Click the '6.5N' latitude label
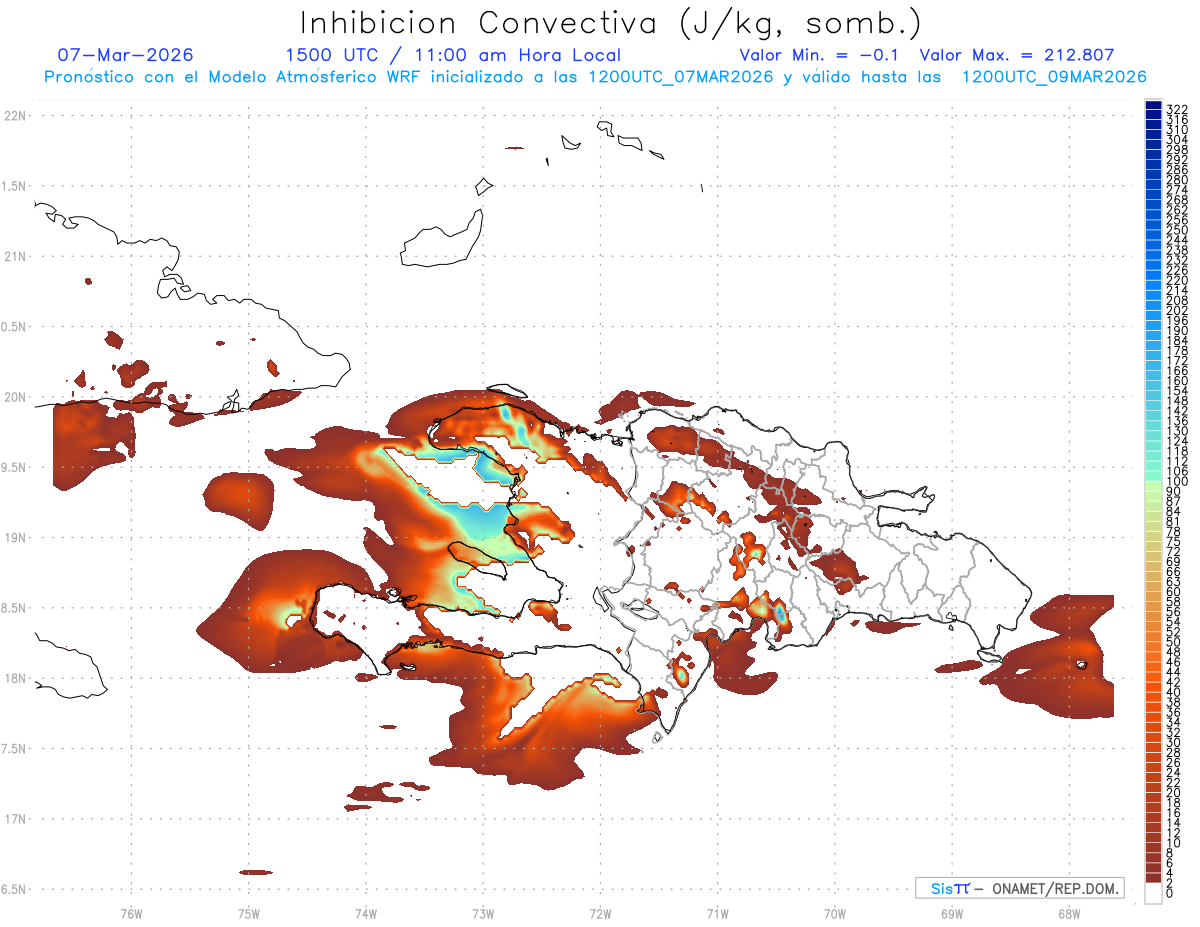The width and height of the screenshot is (1200, 927). point(15,889)
